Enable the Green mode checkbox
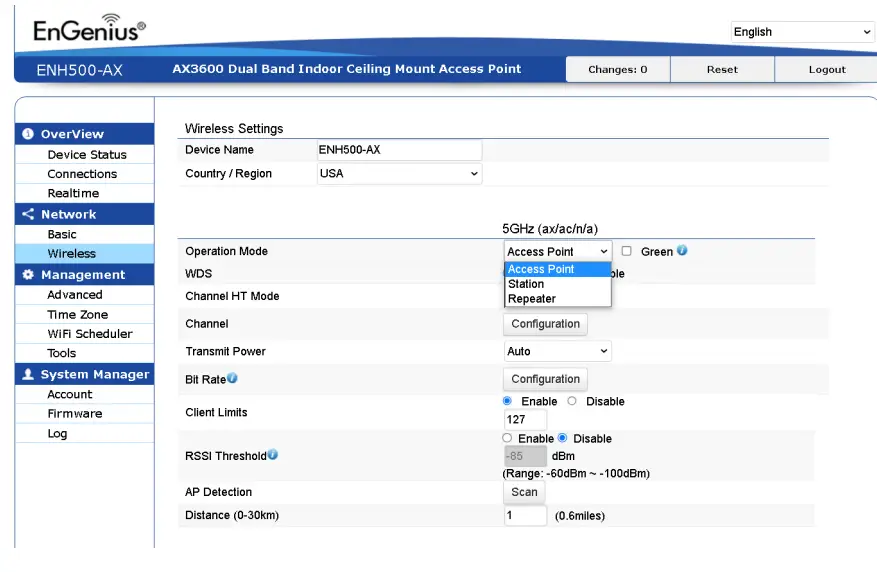The height and width of the screenshot is (572, 877). click(627, 251)
